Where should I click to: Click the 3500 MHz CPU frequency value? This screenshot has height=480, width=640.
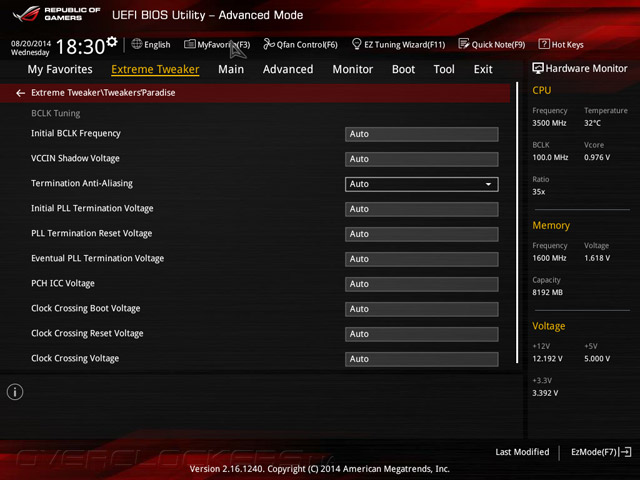click(x=549, y=123)
